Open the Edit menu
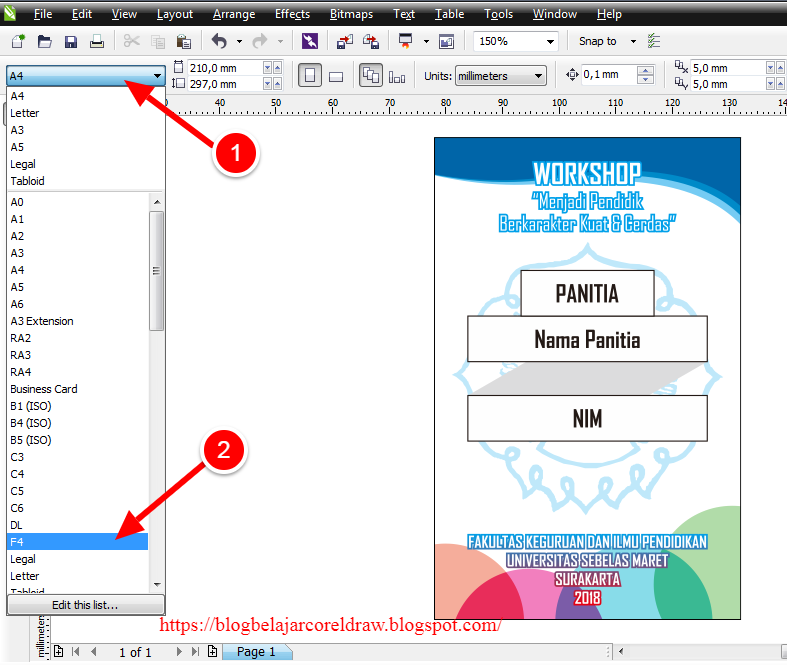The height and width of the screenshot is (665, 787). 81,14
